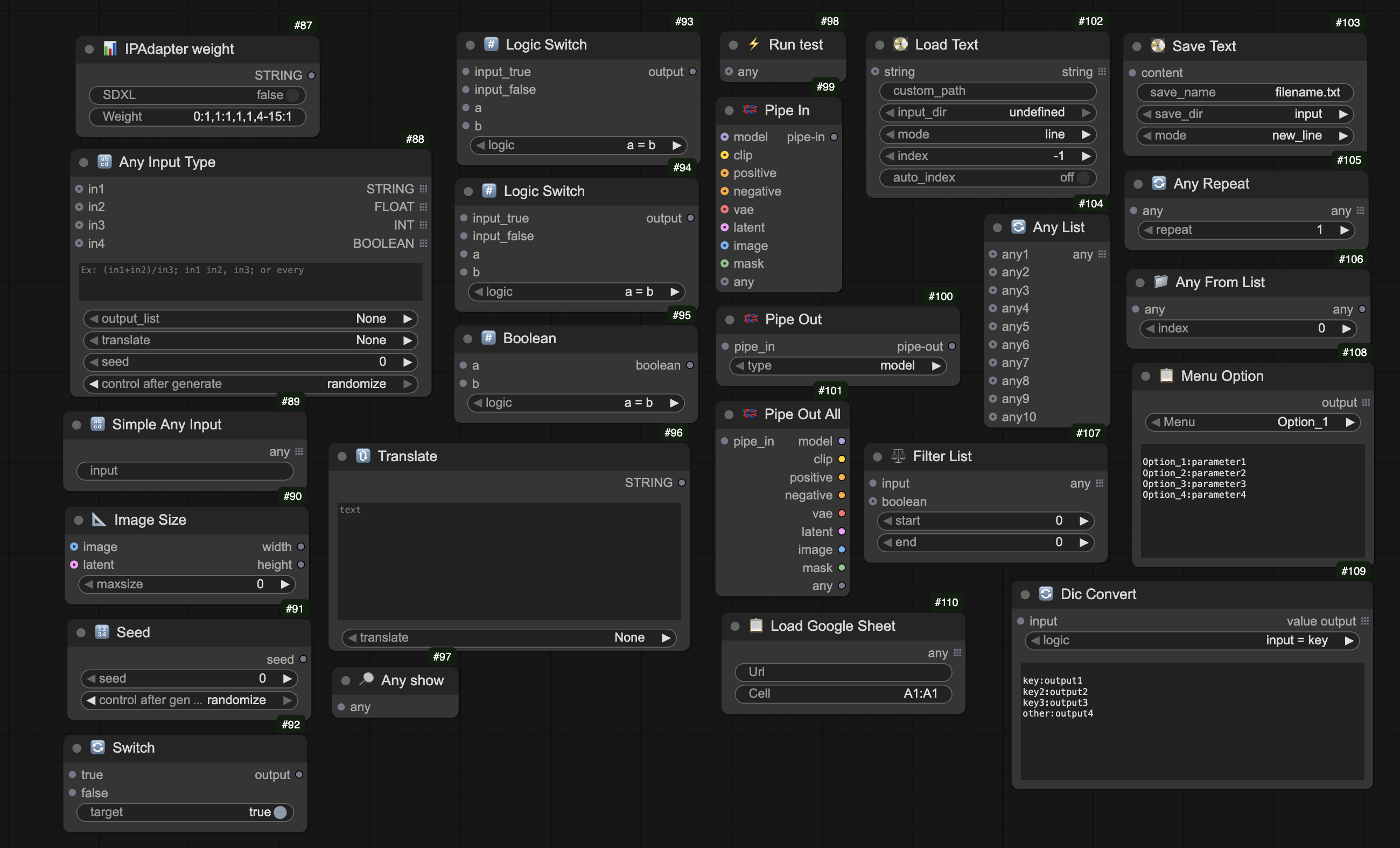The width and height of the screenshot is (1400, 848).
Task: Click the Weight field in IPAdapter weight
Action: tap(197, 116)
